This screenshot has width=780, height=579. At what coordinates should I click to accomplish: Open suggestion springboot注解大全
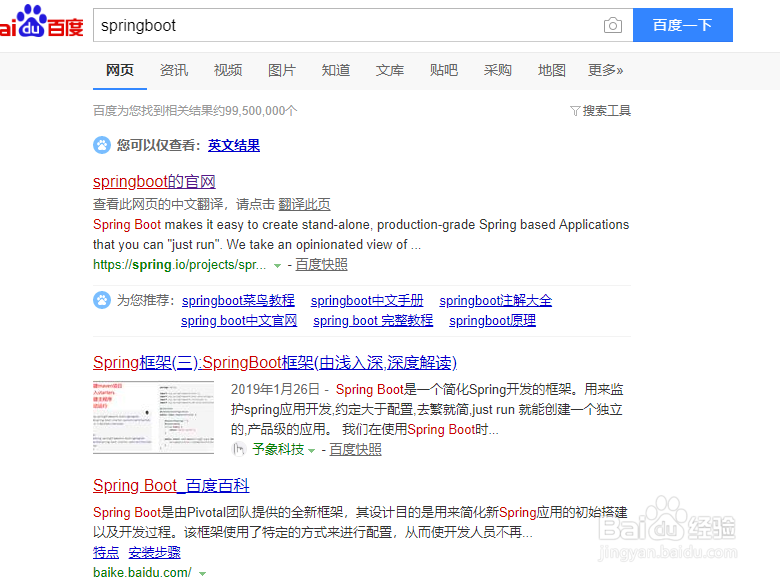[x=495, y=300]
